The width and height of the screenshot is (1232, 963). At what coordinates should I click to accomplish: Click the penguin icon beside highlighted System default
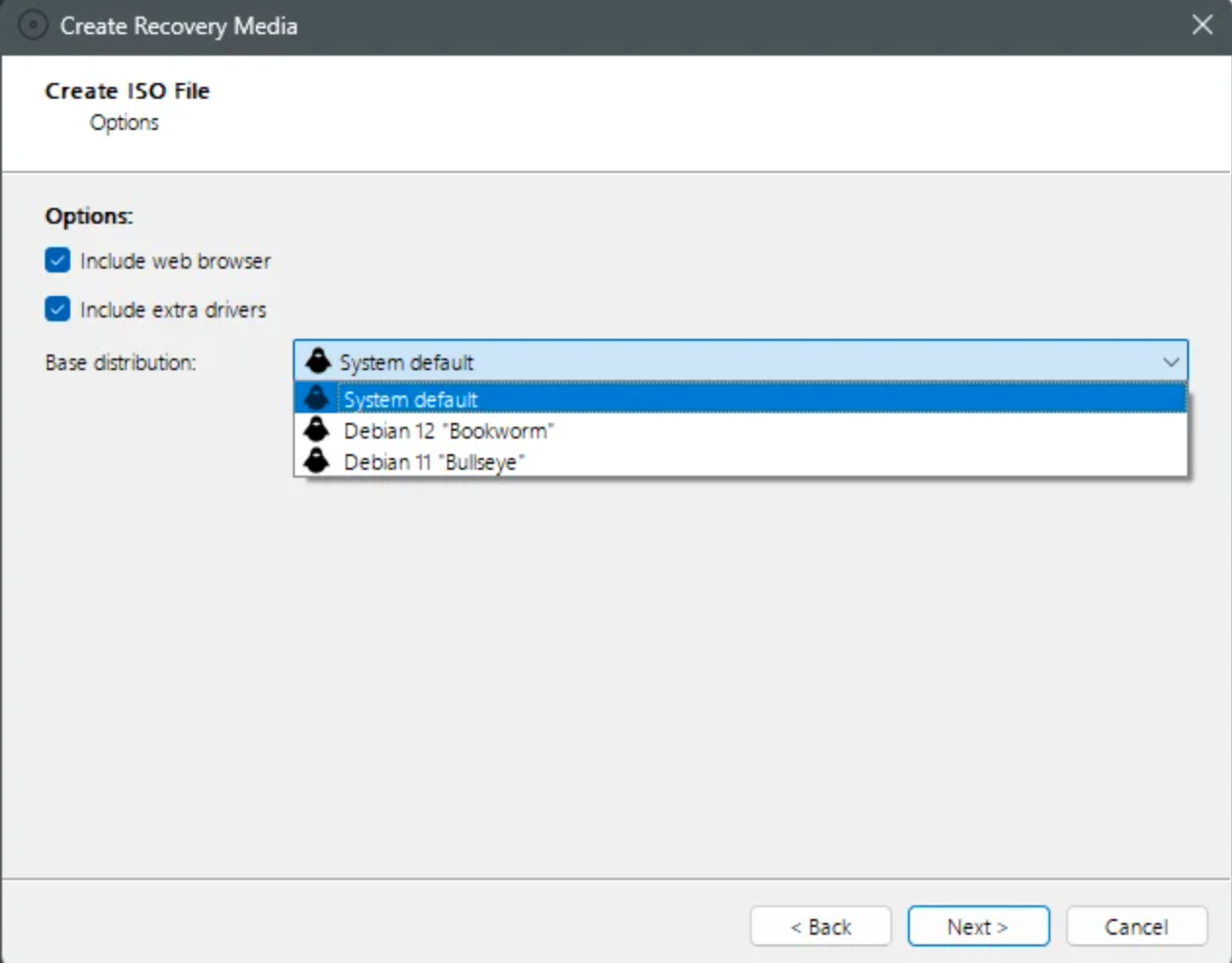click(316, 398)
